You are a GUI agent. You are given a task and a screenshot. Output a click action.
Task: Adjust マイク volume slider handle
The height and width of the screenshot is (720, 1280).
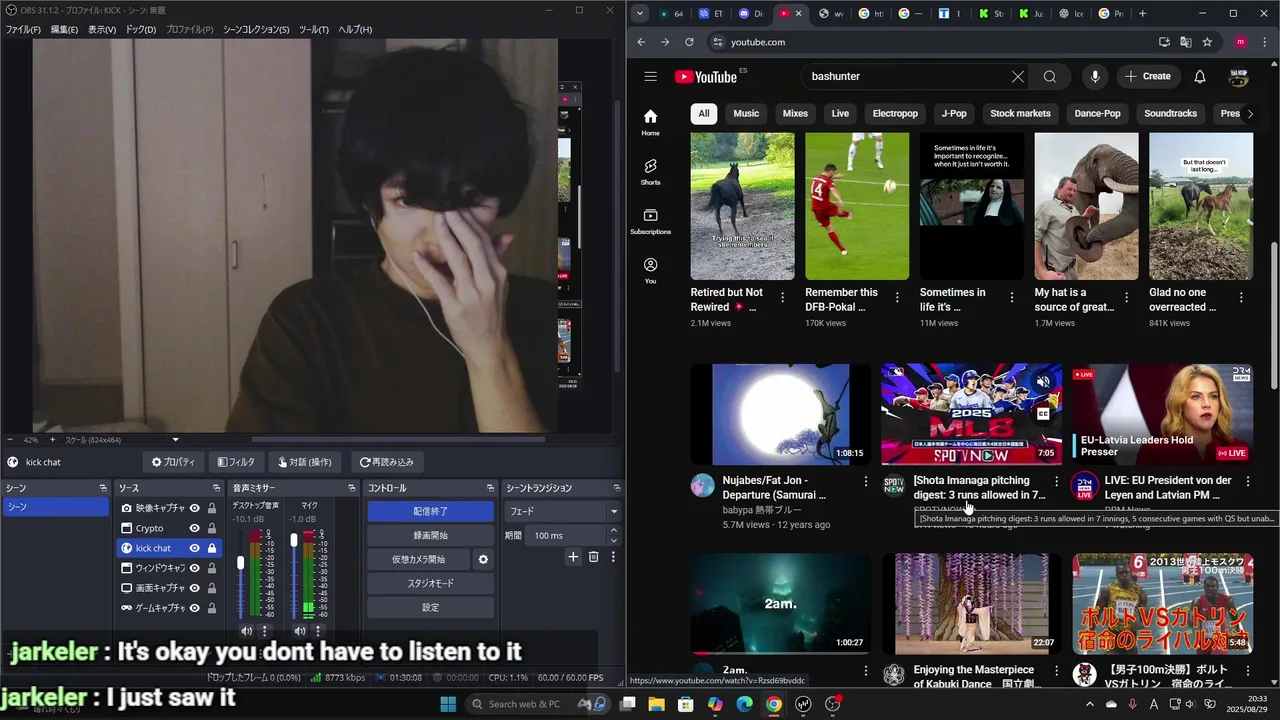294,540
